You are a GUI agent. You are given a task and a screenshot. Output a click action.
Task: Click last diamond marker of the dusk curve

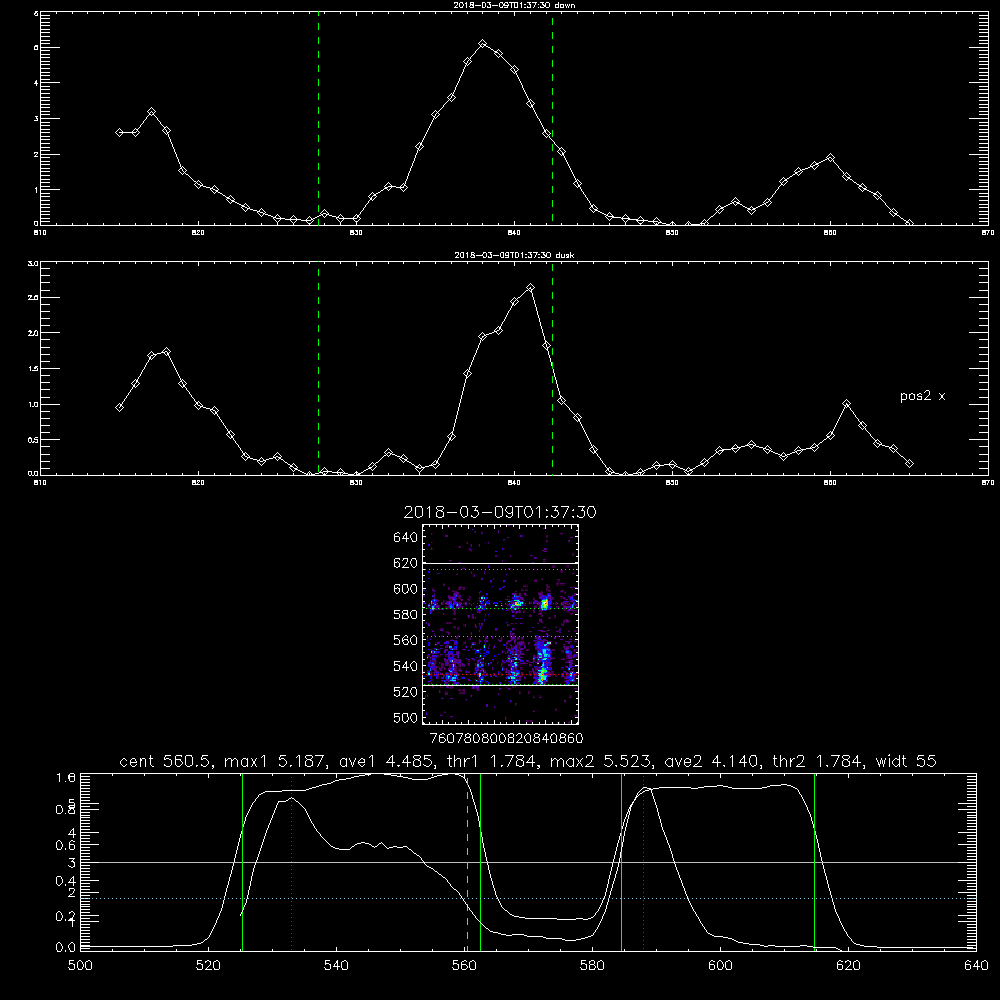pyautogui.click(x=909, y=464)
